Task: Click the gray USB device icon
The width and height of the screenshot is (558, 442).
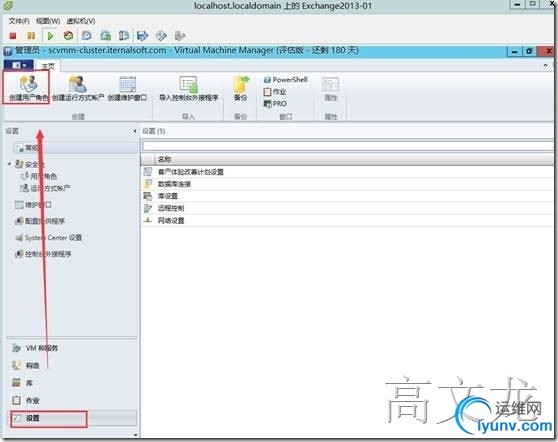Action: 180,36
